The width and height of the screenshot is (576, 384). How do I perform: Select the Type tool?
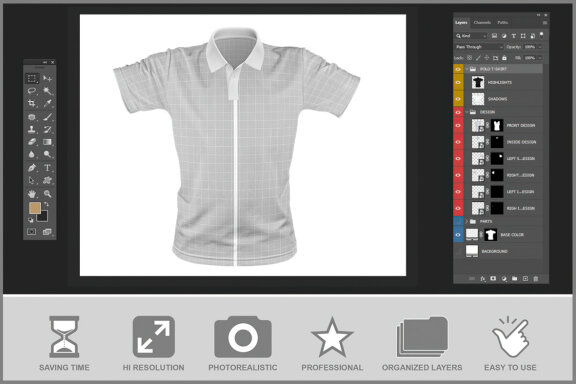tap(47, 168)
